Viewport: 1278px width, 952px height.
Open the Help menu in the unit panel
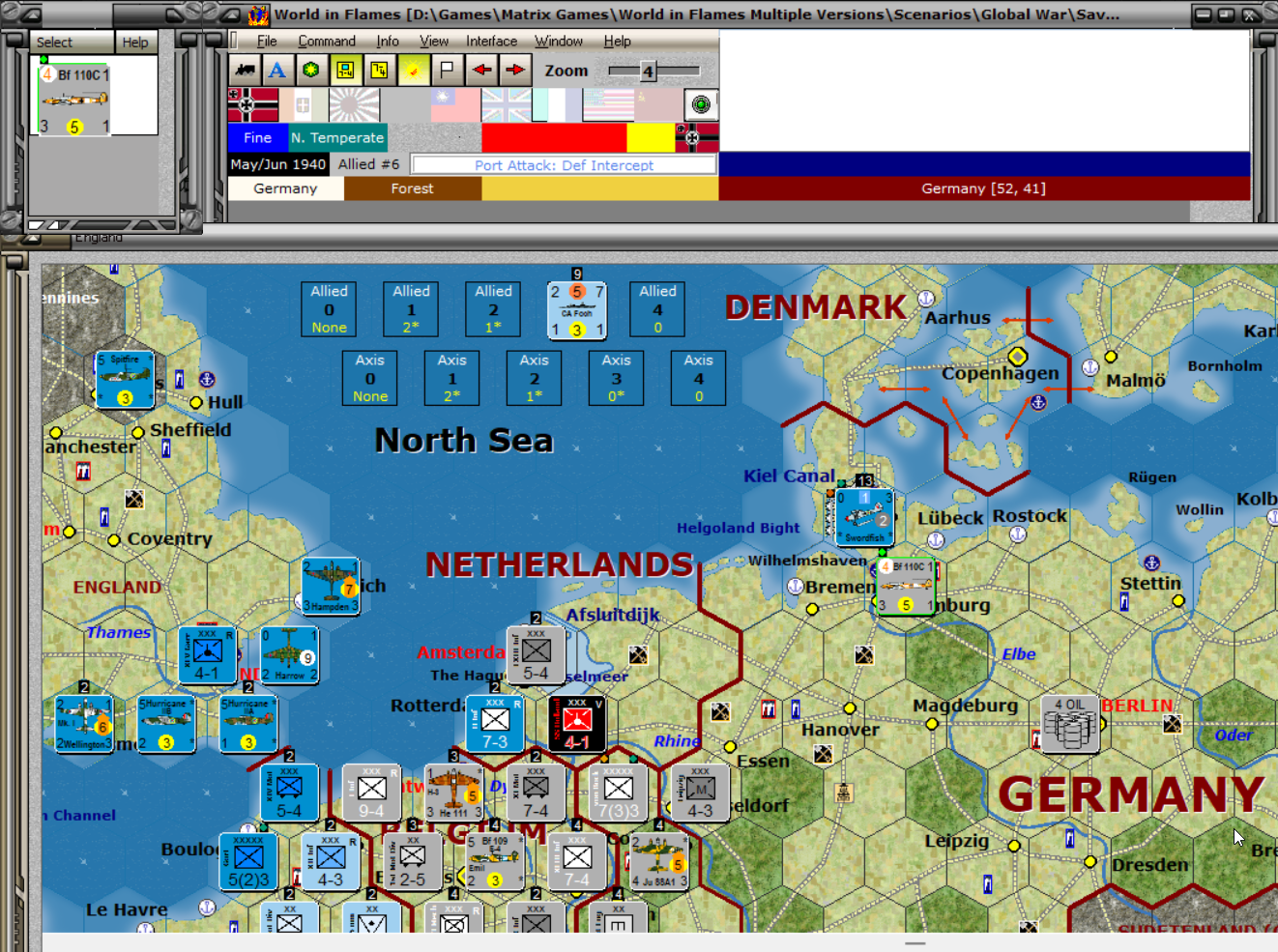coord(135,43)
